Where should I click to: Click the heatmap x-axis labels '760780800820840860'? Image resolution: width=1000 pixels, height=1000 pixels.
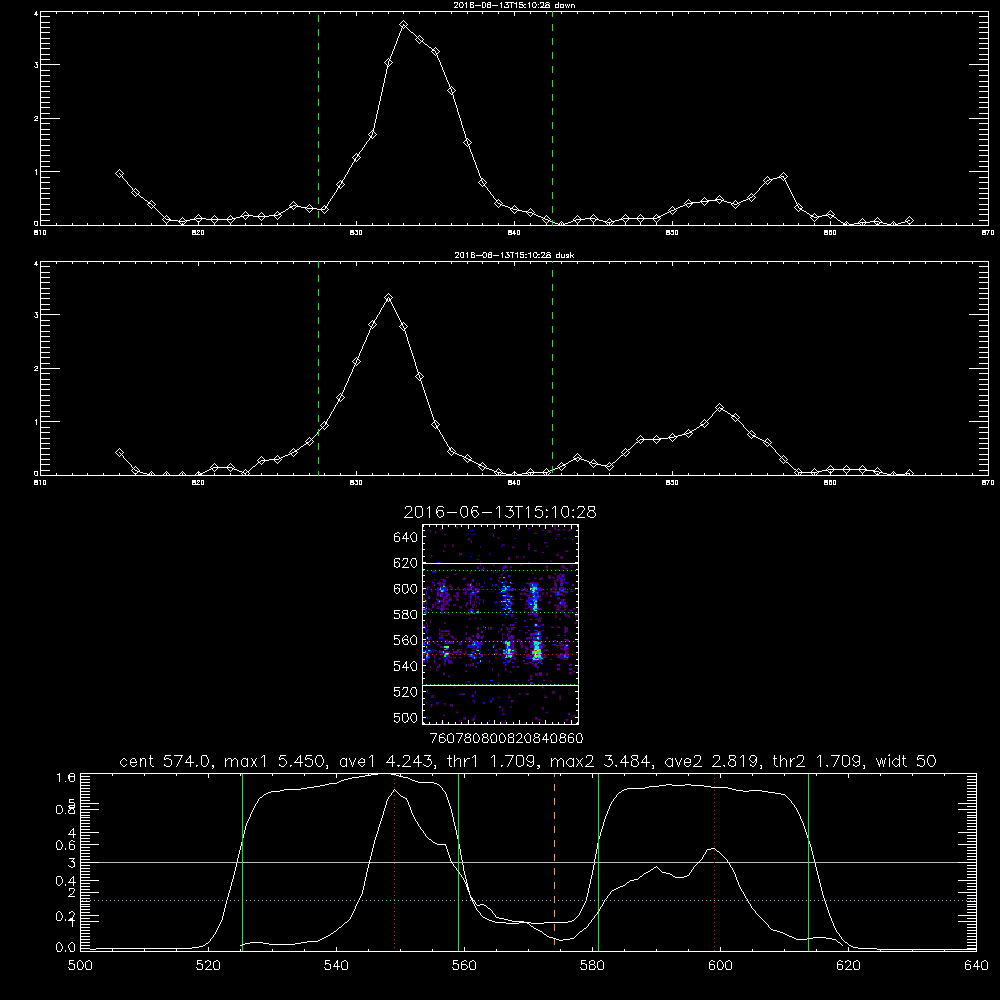[x=507, y=739]
